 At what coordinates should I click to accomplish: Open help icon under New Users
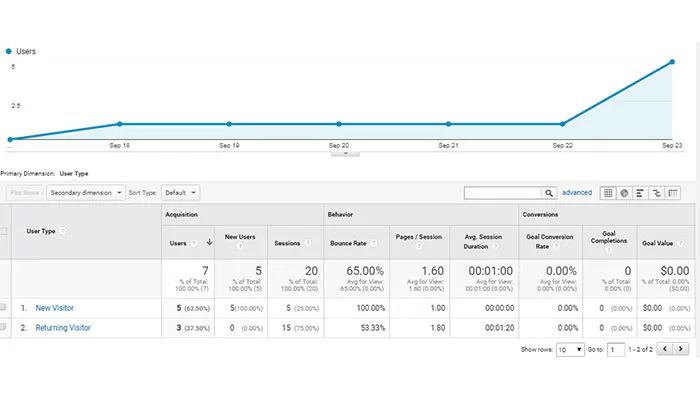coord(240,246)
